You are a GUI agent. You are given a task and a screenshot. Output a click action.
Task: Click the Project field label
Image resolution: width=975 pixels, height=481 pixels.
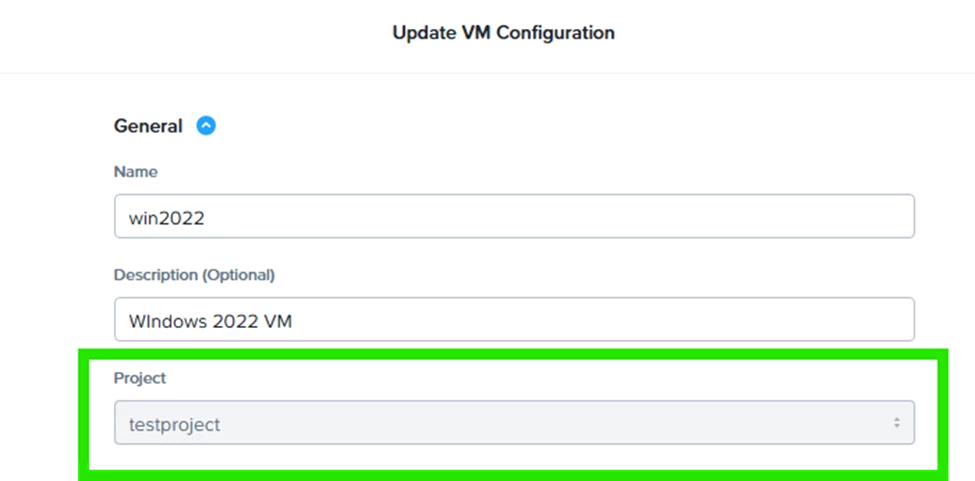(139, 378)
